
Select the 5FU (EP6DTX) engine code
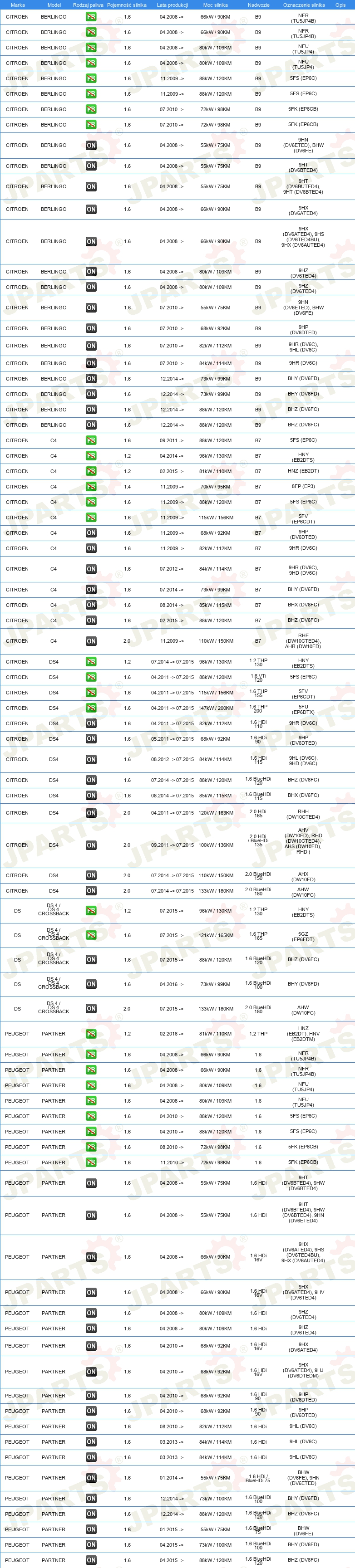[303, 709]
